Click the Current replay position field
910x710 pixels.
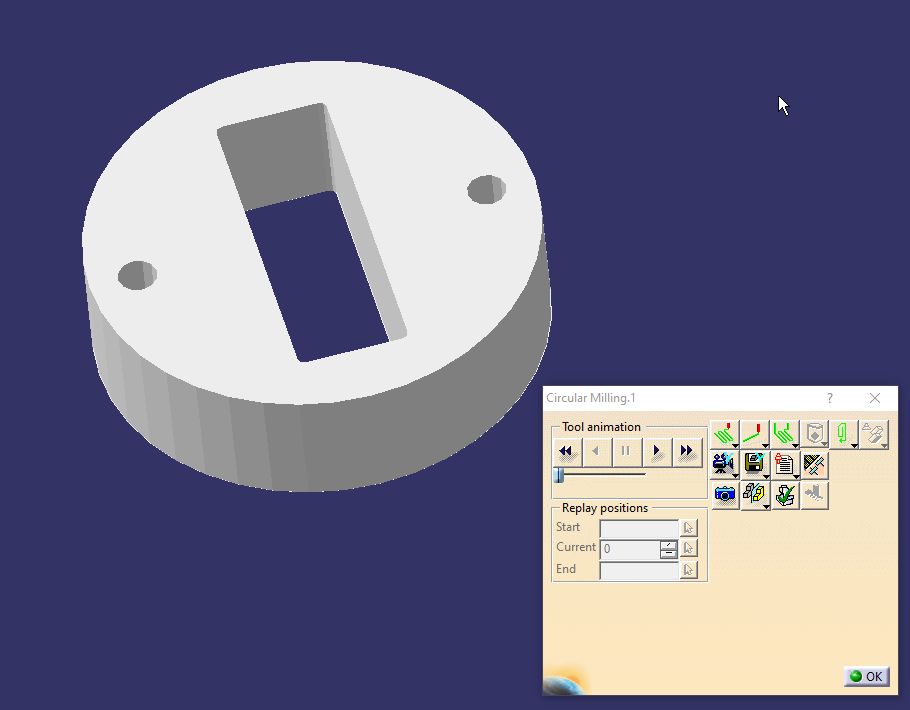pos(630,549)
